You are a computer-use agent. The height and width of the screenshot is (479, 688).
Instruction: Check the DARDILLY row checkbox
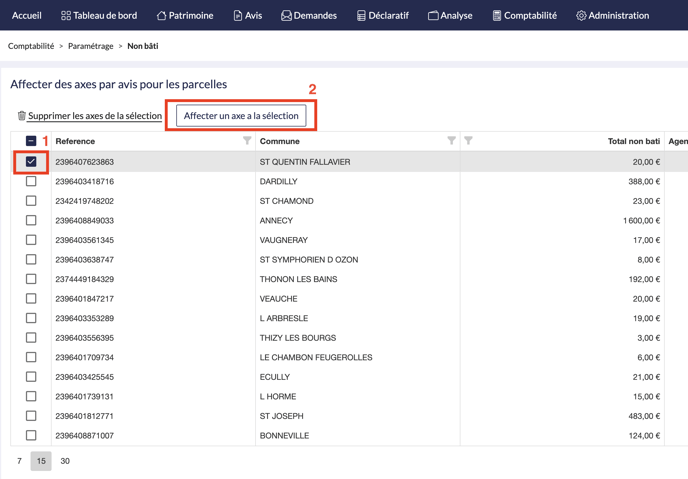pyautogui.click(x=31, y=181)
